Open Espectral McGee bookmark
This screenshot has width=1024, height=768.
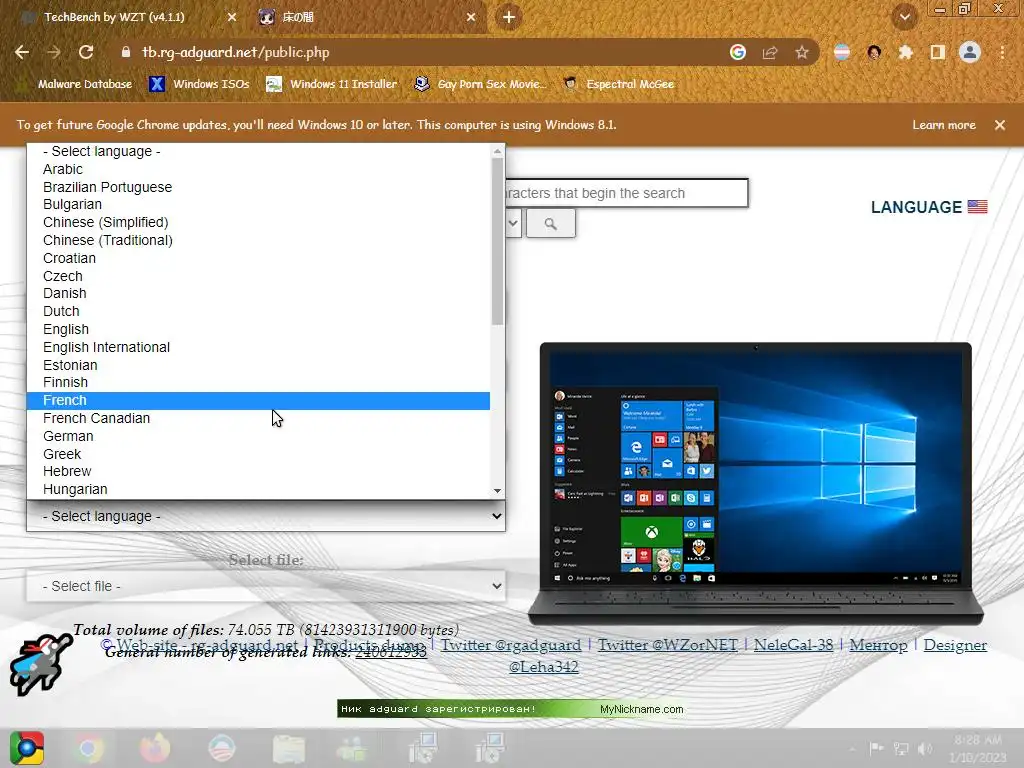pos(619,84)
